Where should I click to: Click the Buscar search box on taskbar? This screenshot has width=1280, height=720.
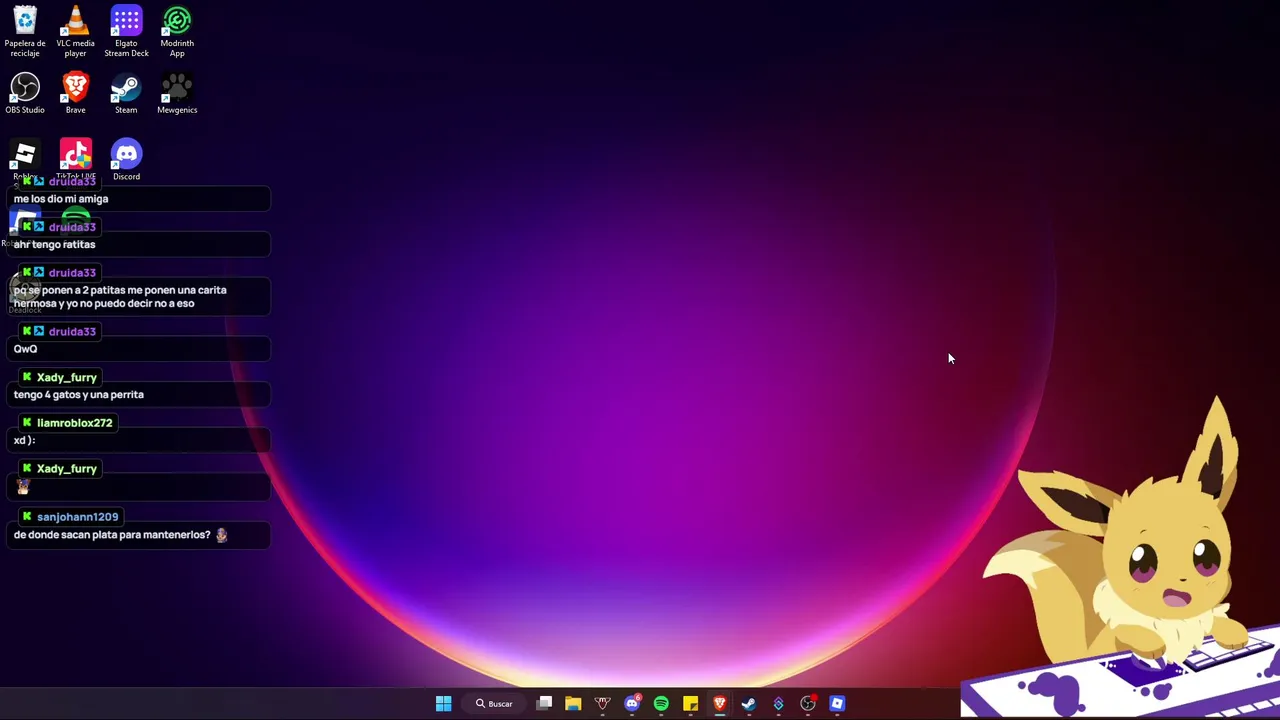point(494,704)
